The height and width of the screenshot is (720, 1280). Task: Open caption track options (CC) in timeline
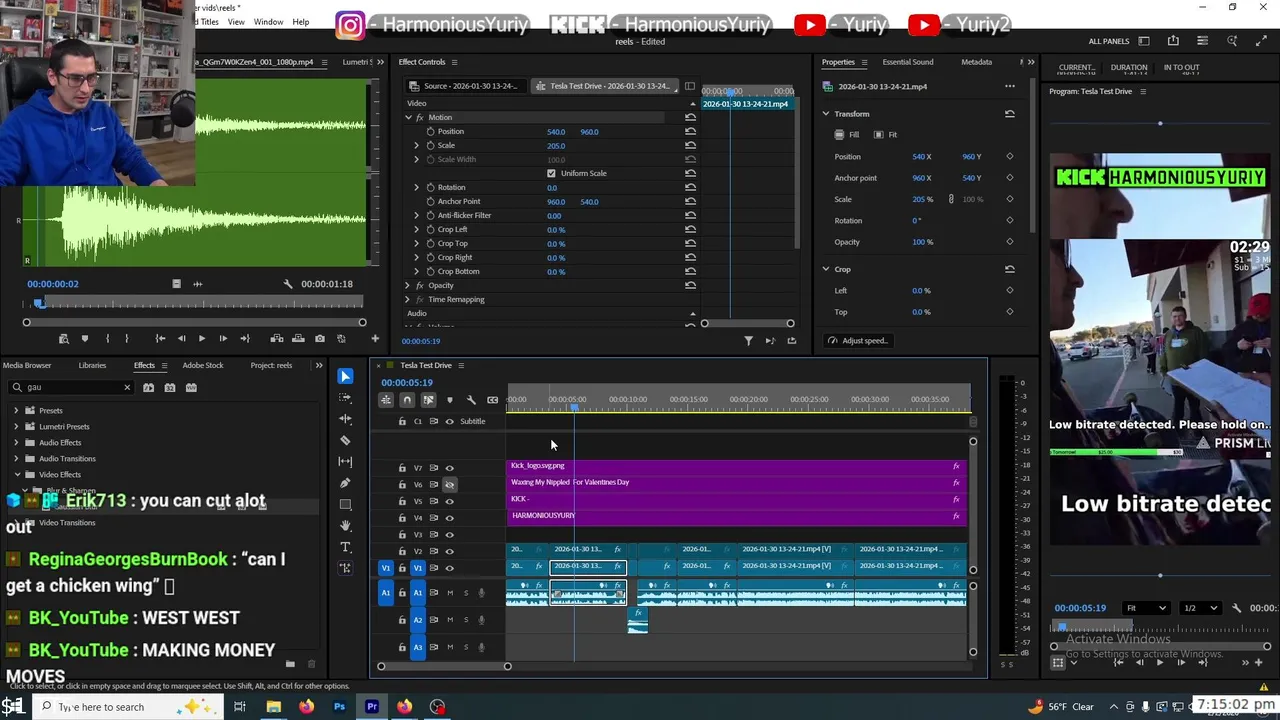[492, 400]
